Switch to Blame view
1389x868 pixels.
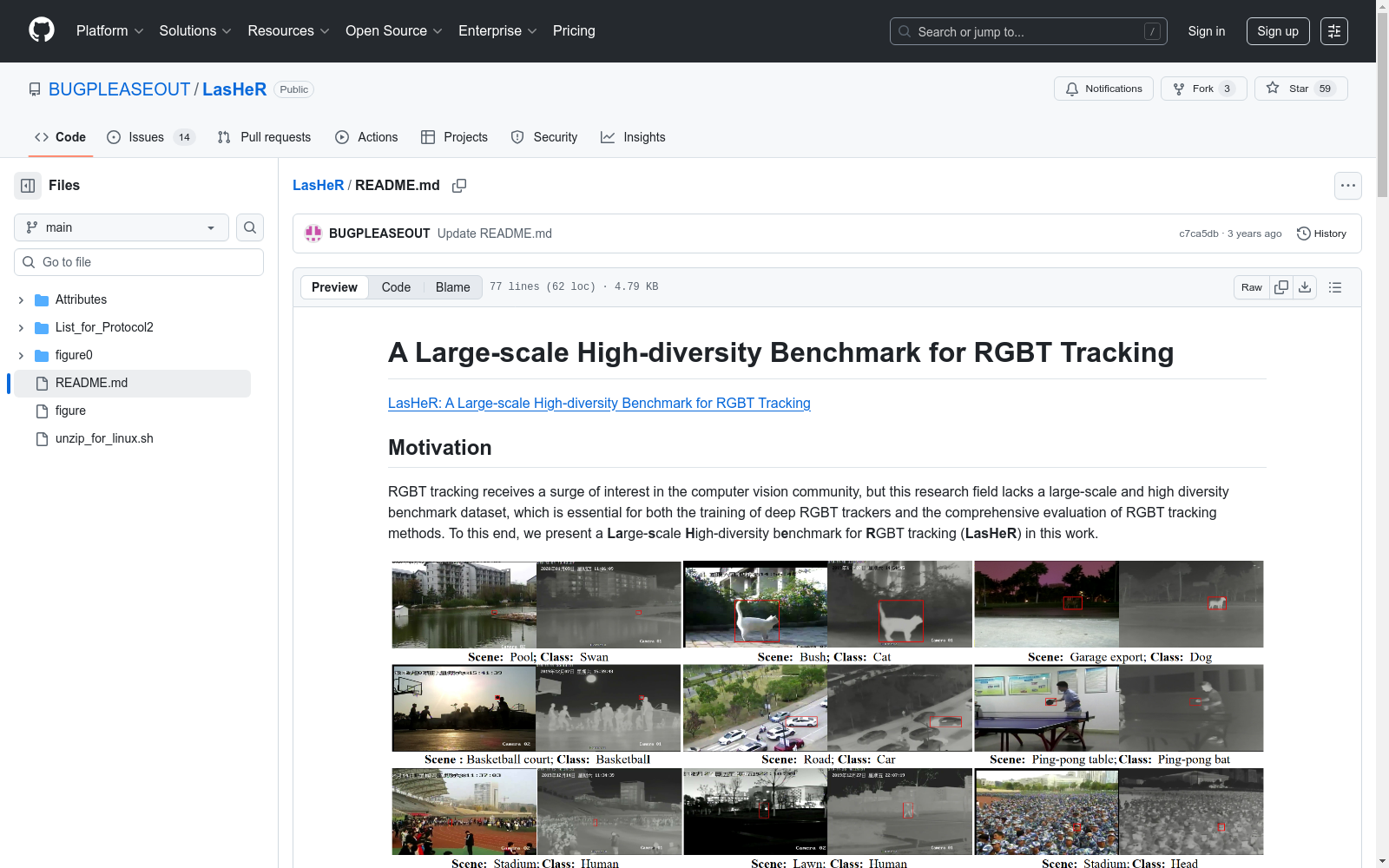tap(452, 287)
